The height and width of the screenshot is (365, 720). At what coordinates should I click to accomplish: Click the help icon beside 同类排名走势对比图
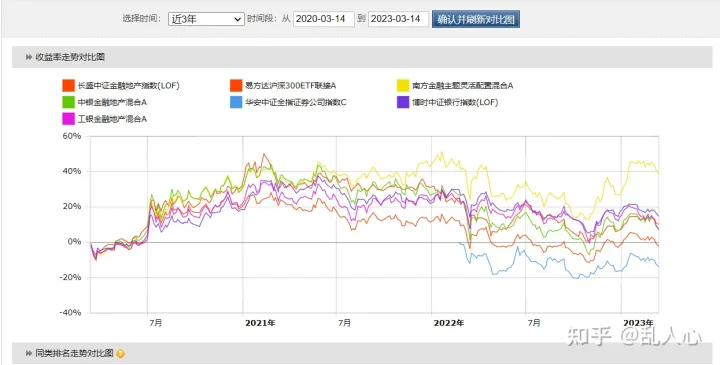coord(120,354)
